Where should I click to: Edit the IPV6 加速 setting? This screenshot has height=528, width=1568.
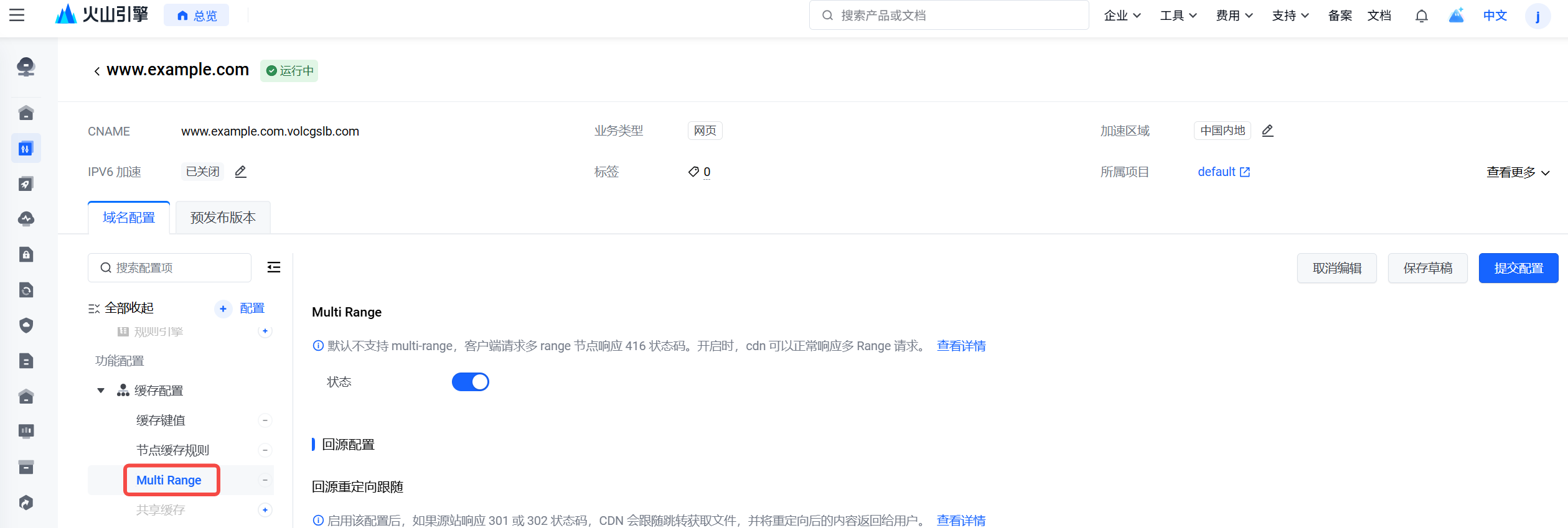(240, 172)
